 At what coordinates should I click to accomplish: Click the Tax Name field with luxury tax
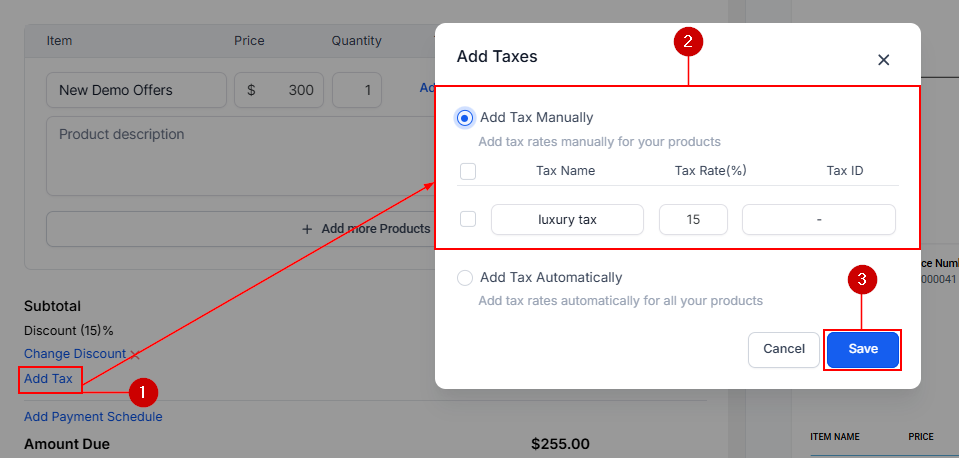tap(567, 219)
